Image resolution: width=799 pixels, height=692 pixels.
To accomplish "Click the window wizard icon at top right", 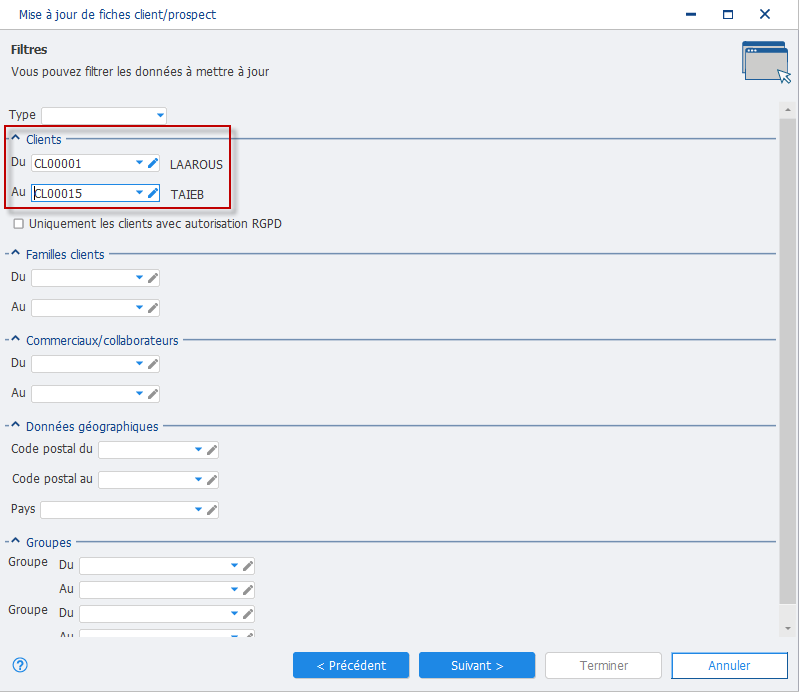I will click(x=766, y=62).
